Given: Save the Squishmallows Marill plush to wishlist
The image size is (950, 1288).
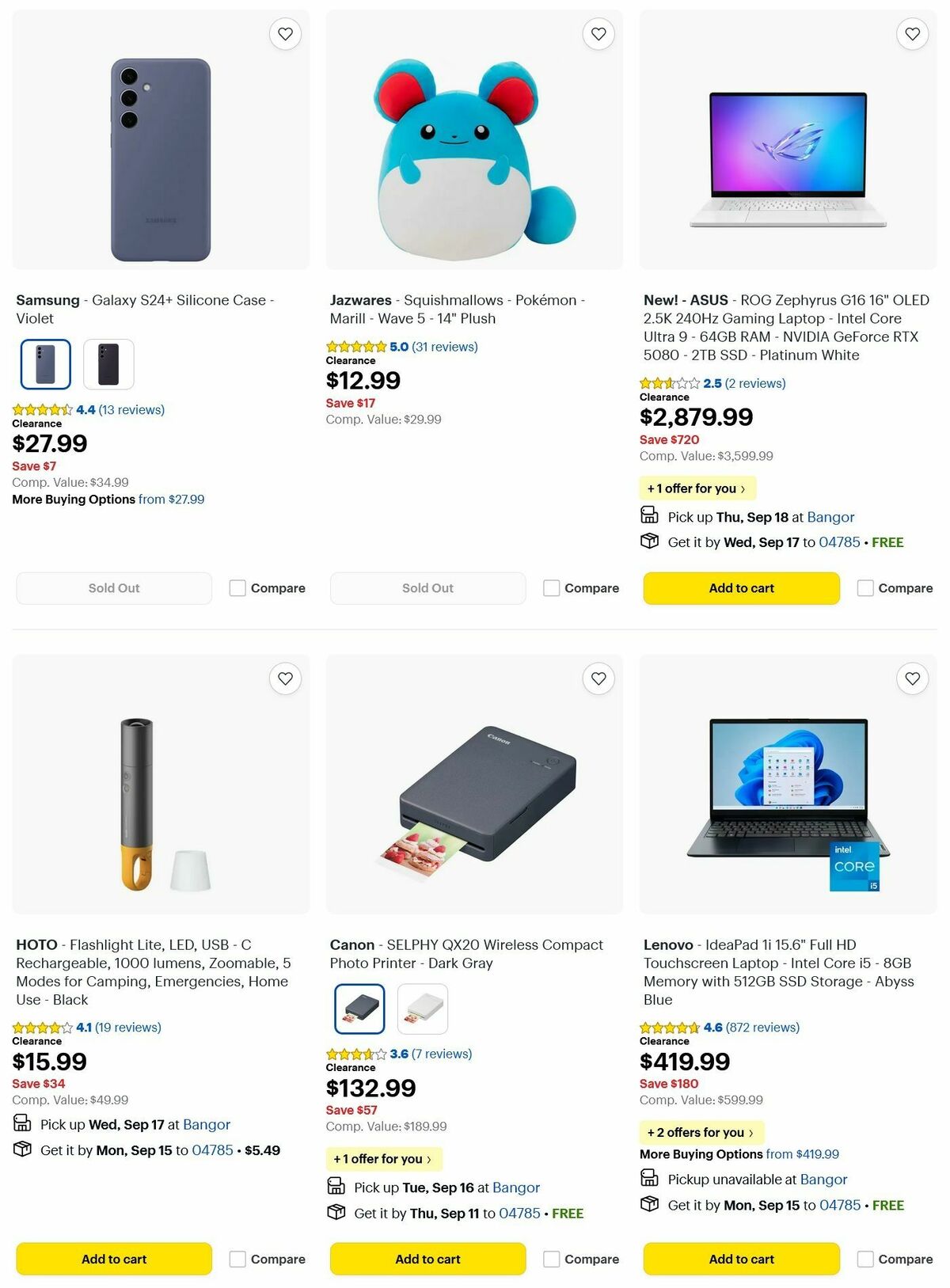Looking at the screenshot, I should [x=598, y=34].
